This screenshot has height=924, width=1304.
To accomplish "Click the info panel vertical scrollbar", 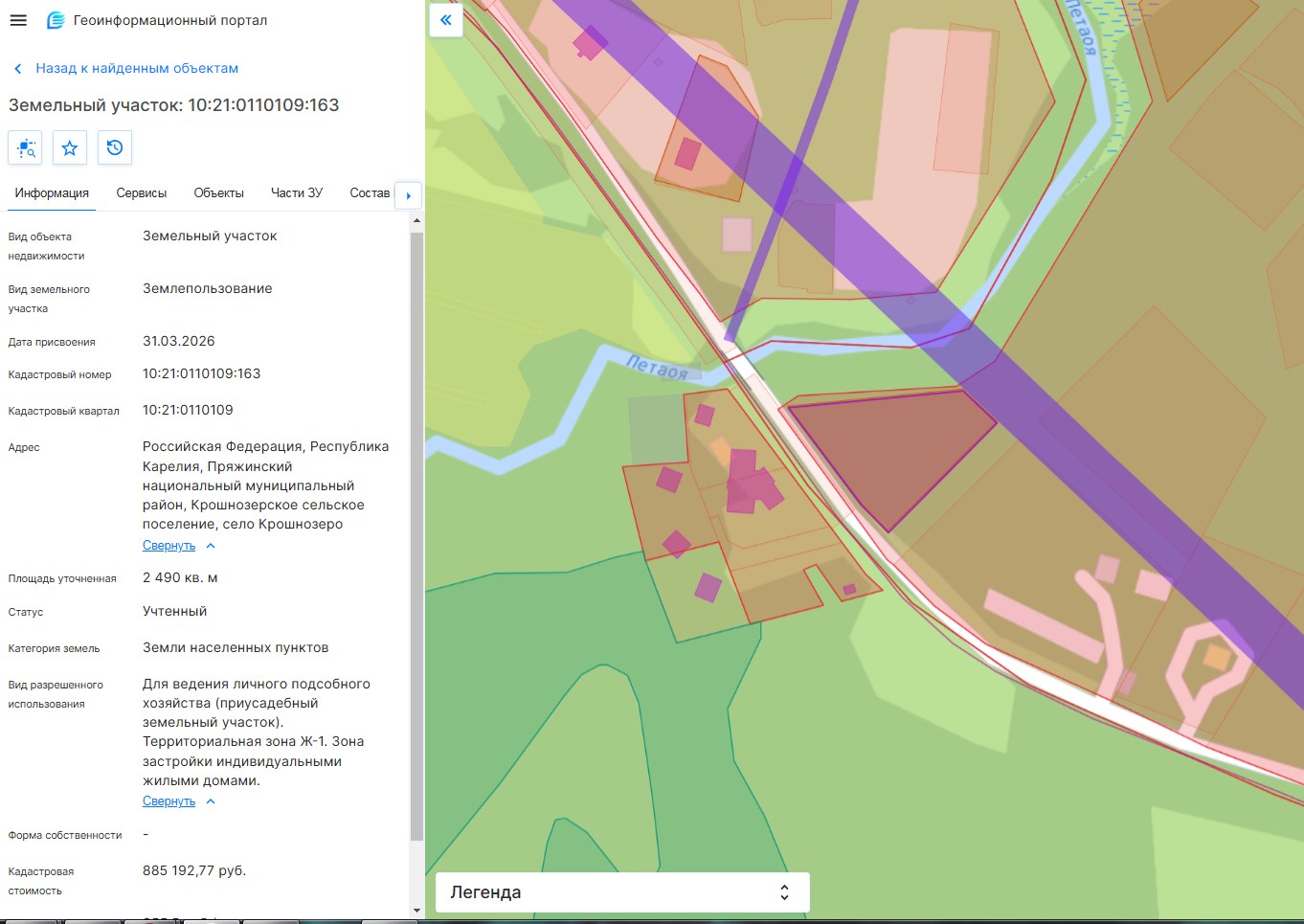I will pos(416,536).
